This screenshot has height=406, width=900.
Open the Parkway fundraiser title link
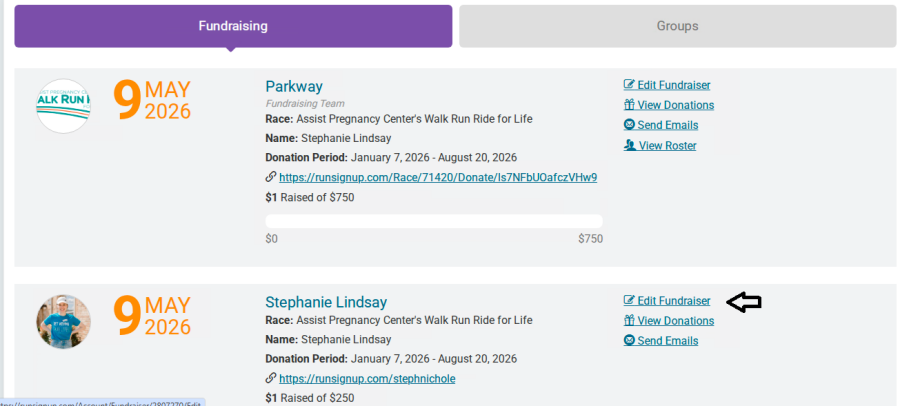pyautogui.click(x=294, y=86)
